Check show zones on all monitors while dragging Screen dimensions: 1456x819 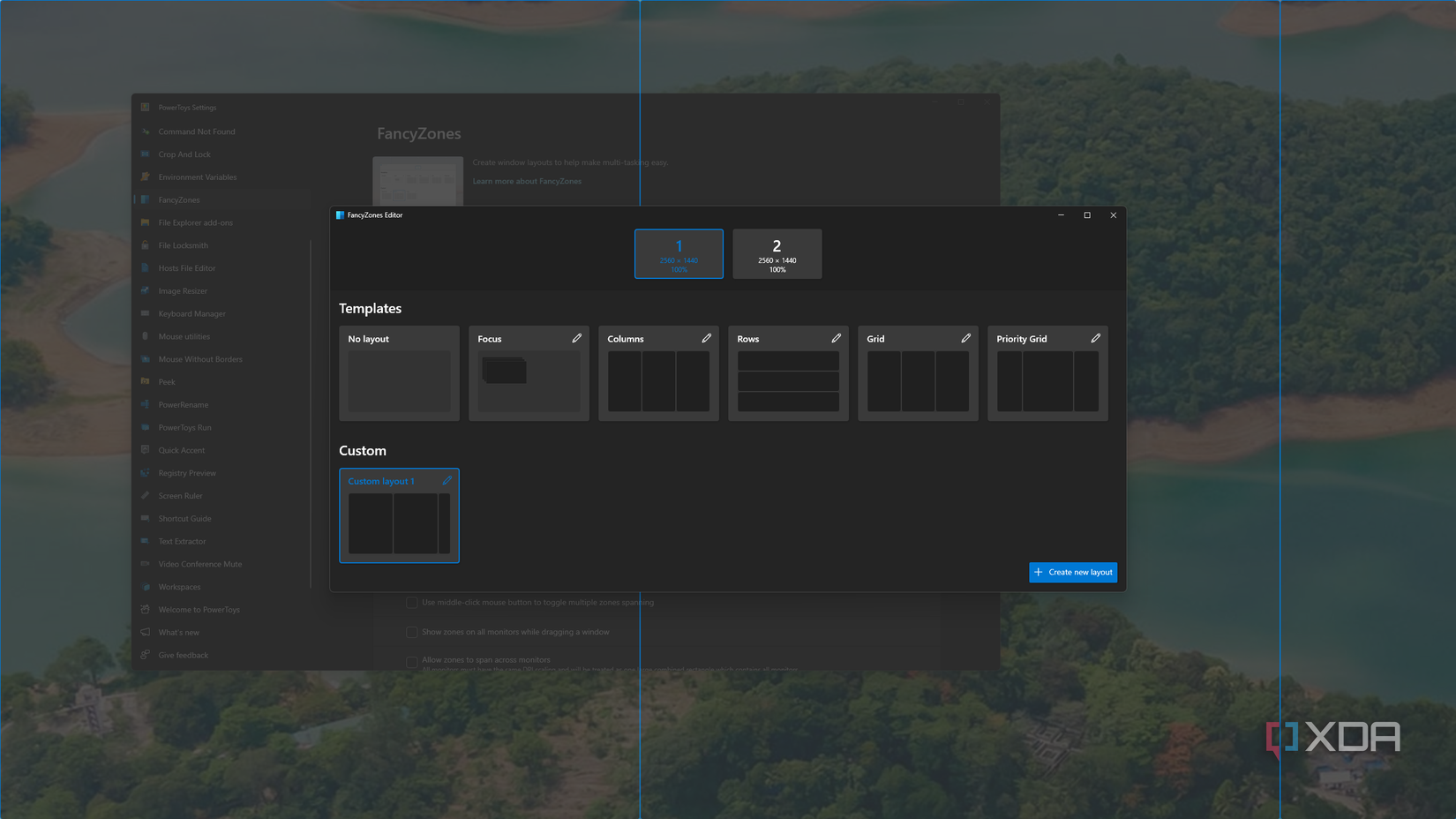point(412,632)
